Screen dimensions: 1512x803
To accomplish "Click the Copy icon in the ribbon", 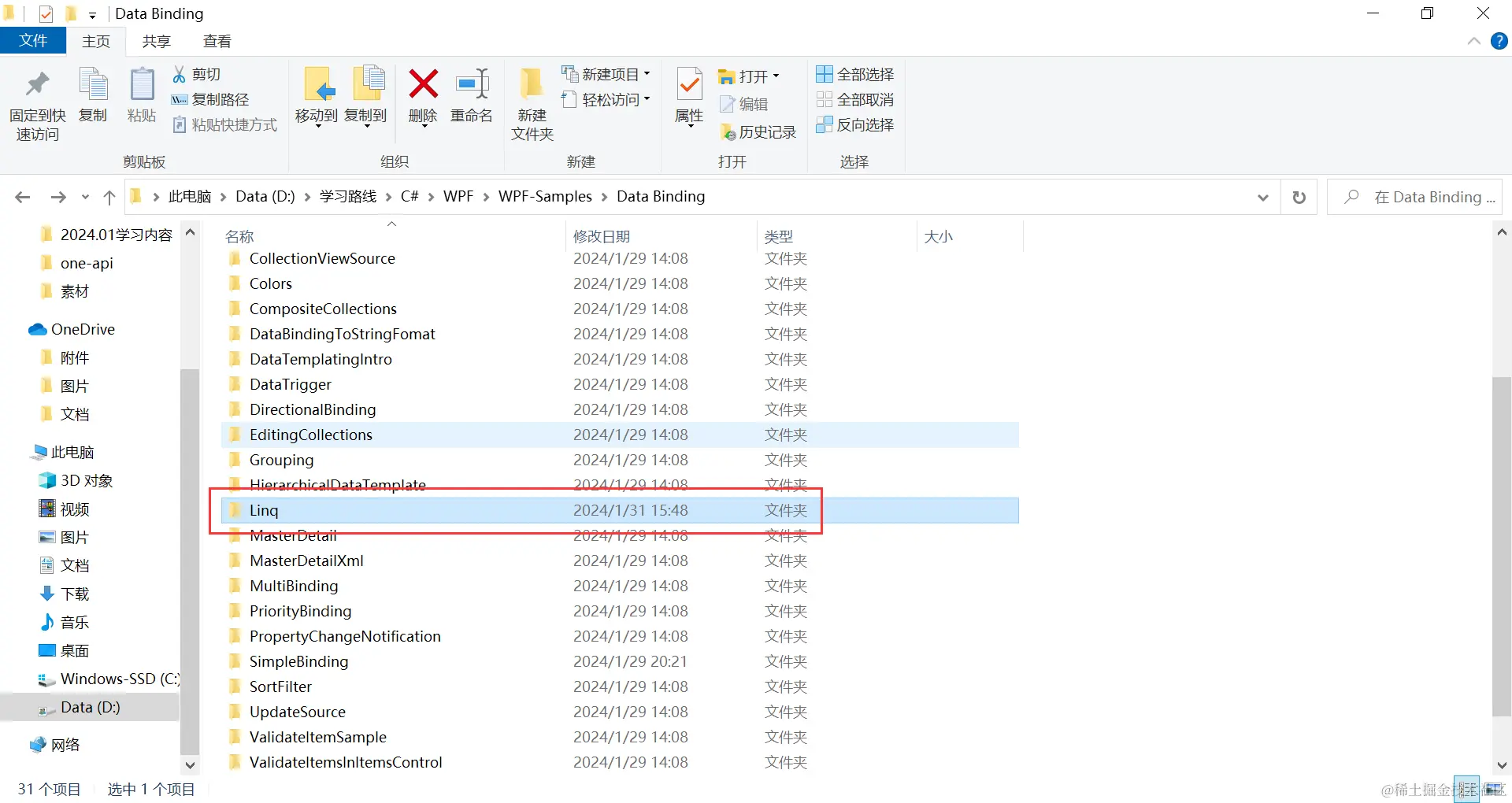I will pyautogui.click(x=93, y=84).
